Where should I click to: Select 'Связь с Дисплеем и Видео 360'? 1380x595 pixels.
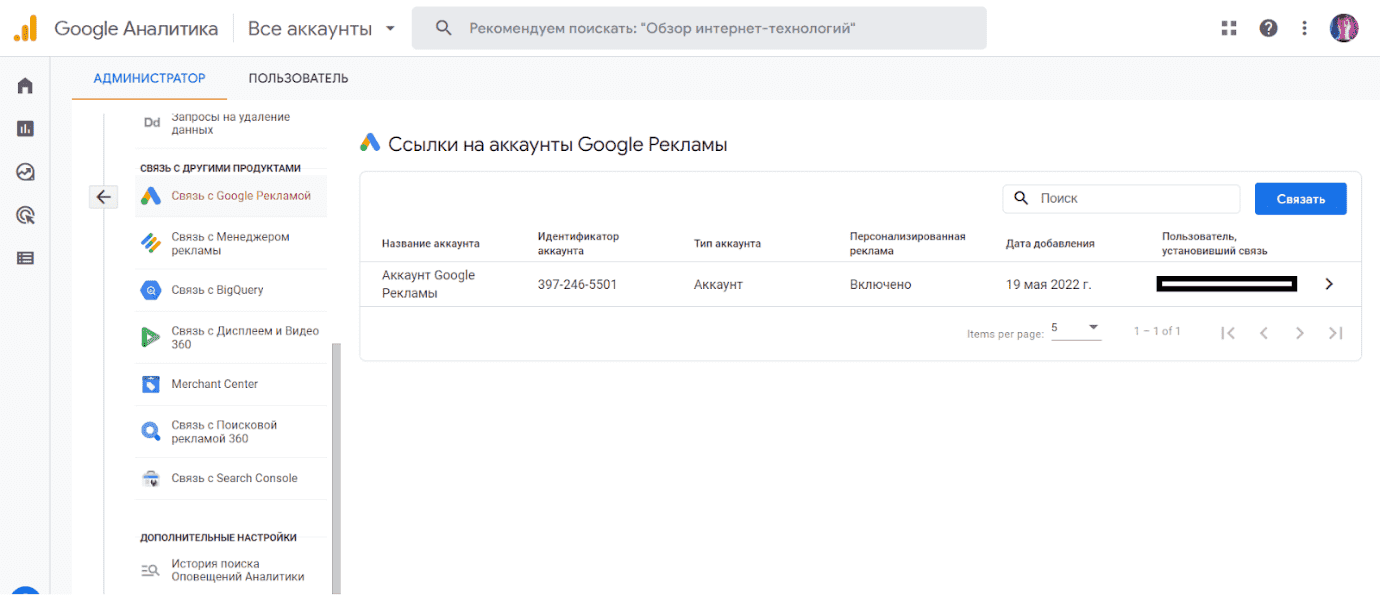[231, 337]
